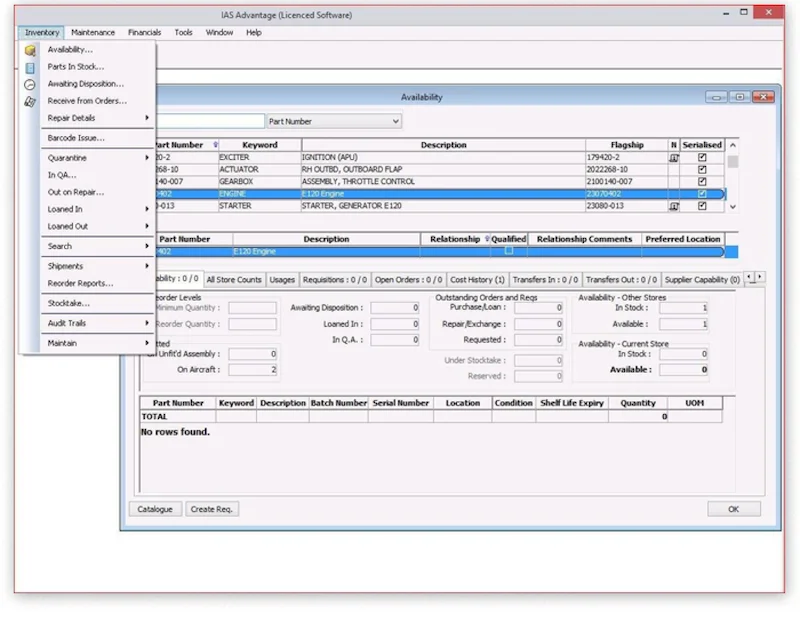The image size is (800, 623).
Task: Click the notes icon in EXCITER row
Action: click(674, 158)
